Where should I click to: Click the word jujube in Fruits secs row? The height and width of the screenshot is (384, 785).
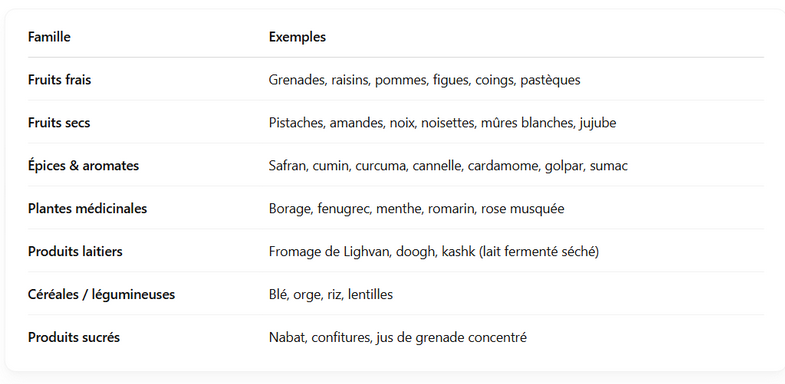pyautogui.click(x=598, y=123)
